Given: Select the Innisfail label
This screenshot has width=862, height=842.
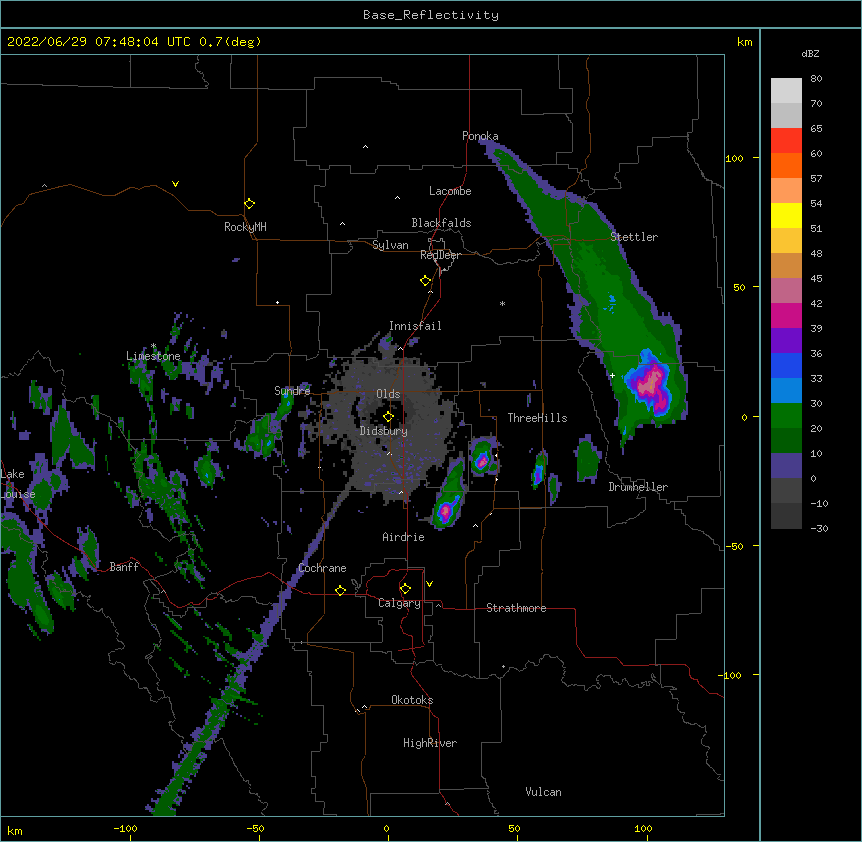Looking at the screenshot, I should click(x=415, y=326).
